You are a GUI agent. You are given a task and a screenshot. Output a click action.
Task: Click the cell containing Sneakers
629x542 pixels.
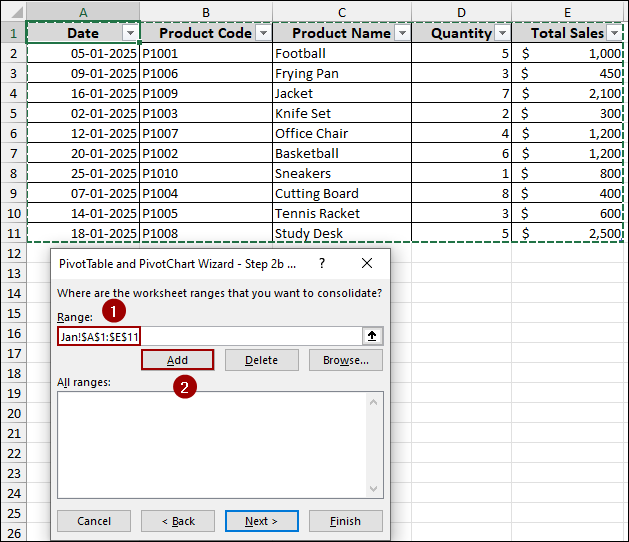[342, 173]
